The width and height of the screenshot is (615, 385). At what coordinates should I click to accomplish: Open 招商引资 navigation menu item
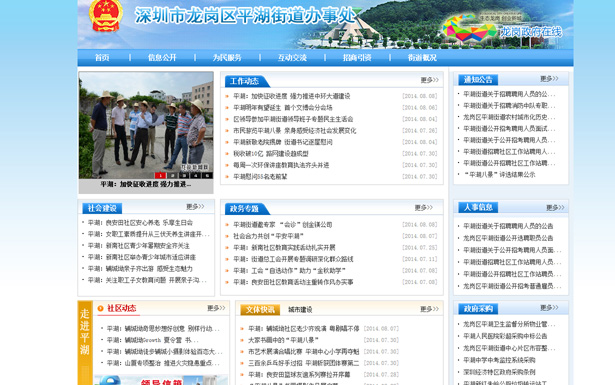[x=357, y=58]
